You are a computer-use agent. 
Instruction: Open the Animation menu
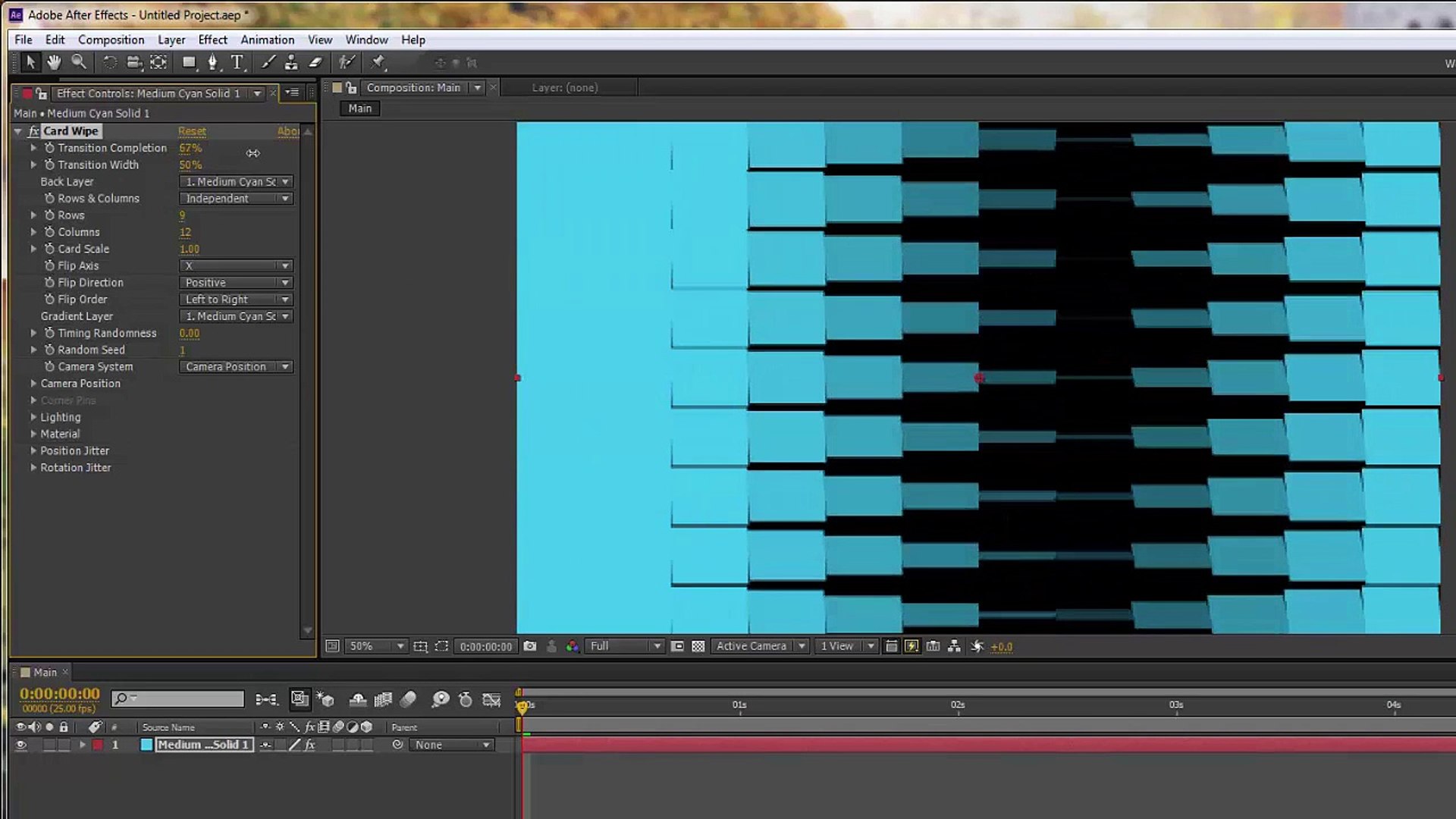[267, 39]
